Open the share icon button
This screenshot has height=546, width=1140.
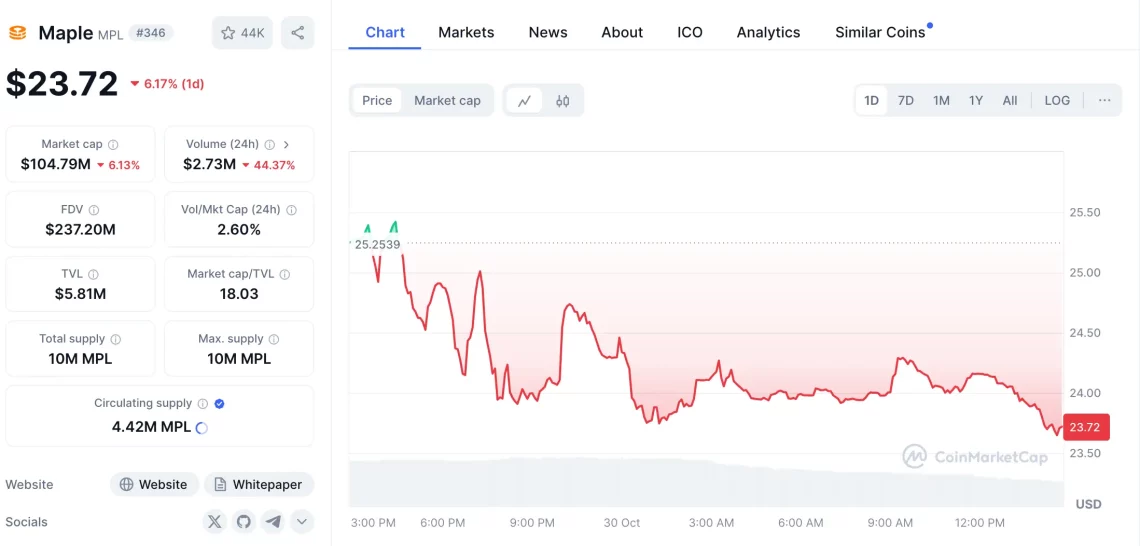pyautogui.click(x=297, y=33)
